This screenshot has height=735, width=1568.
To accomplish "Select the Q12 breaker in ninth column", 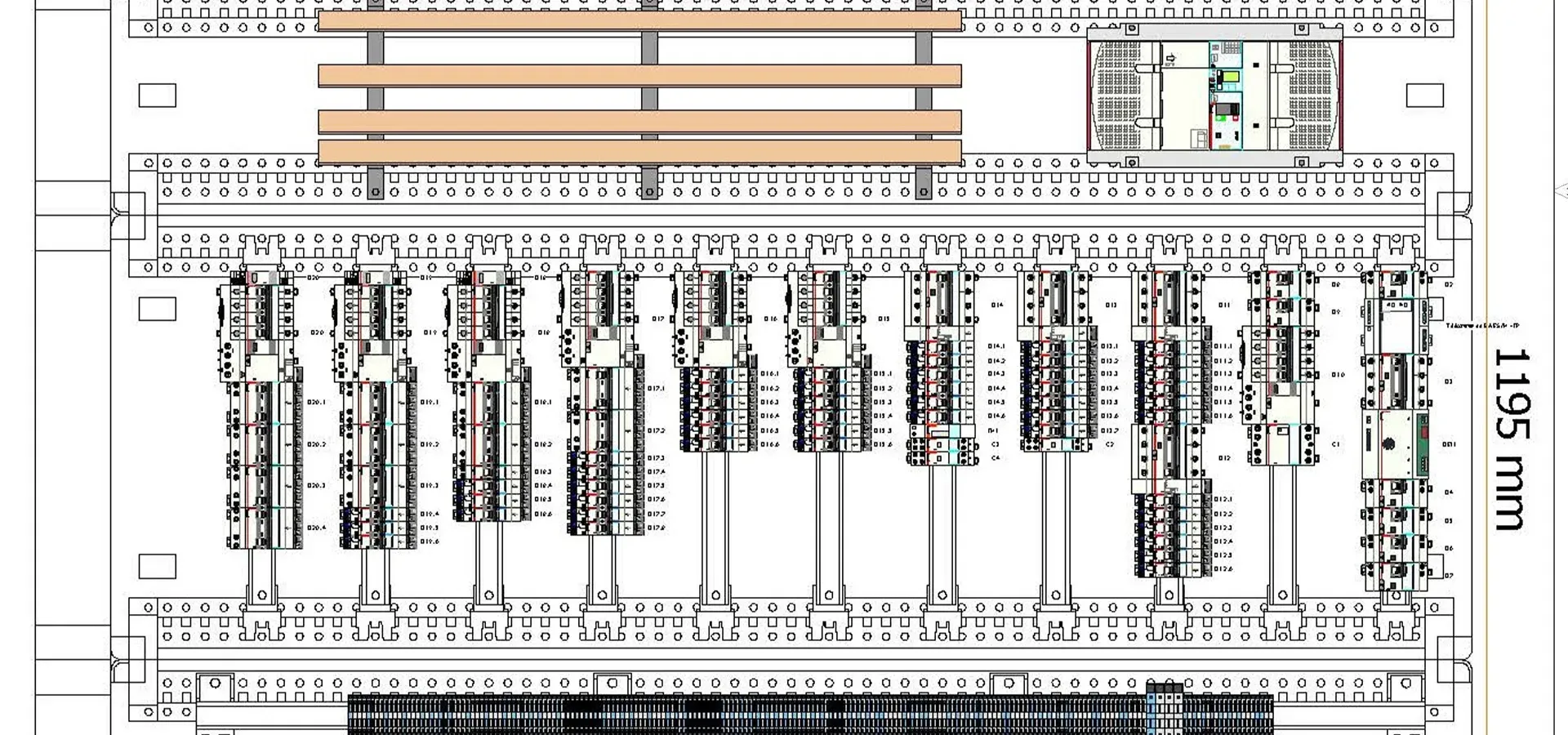I will coord(1166,457).
